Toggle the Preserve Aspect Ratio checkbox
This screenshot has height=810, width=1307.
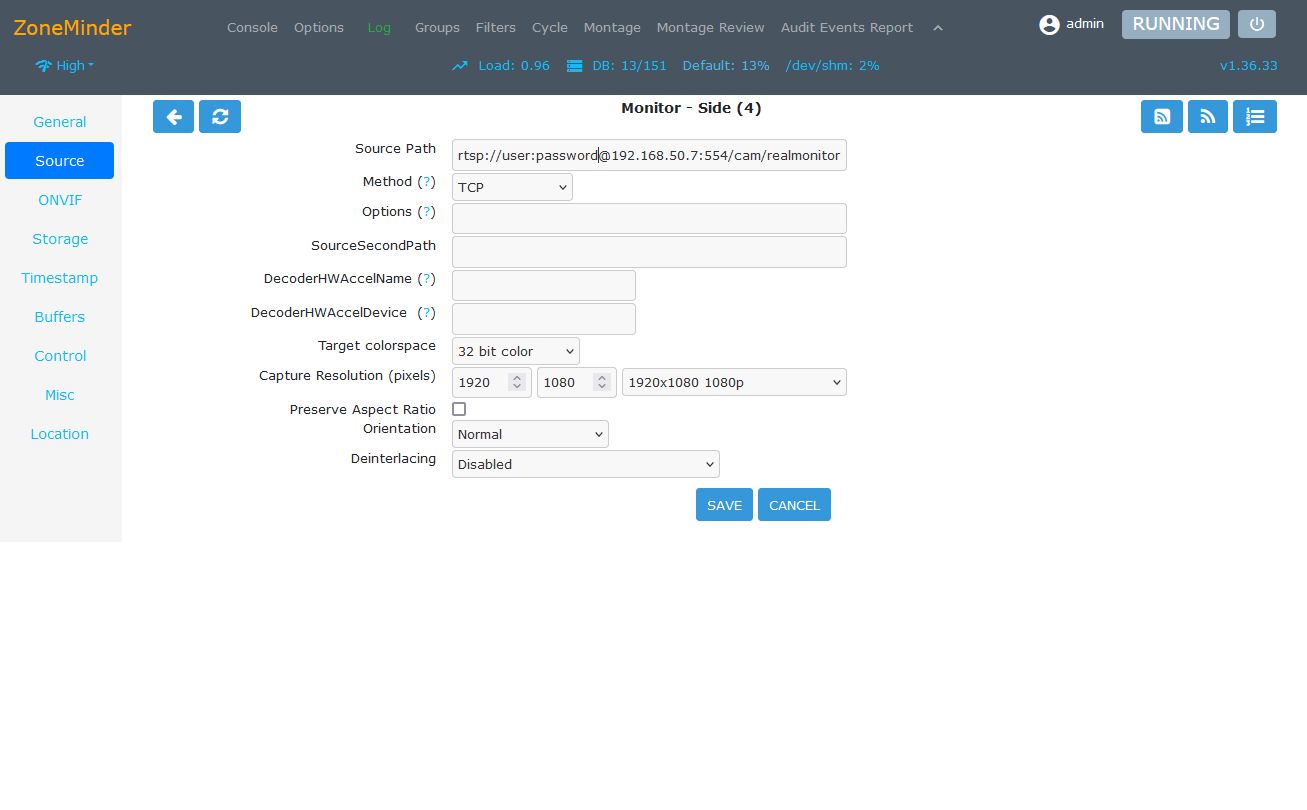click(x=459, y=409)
